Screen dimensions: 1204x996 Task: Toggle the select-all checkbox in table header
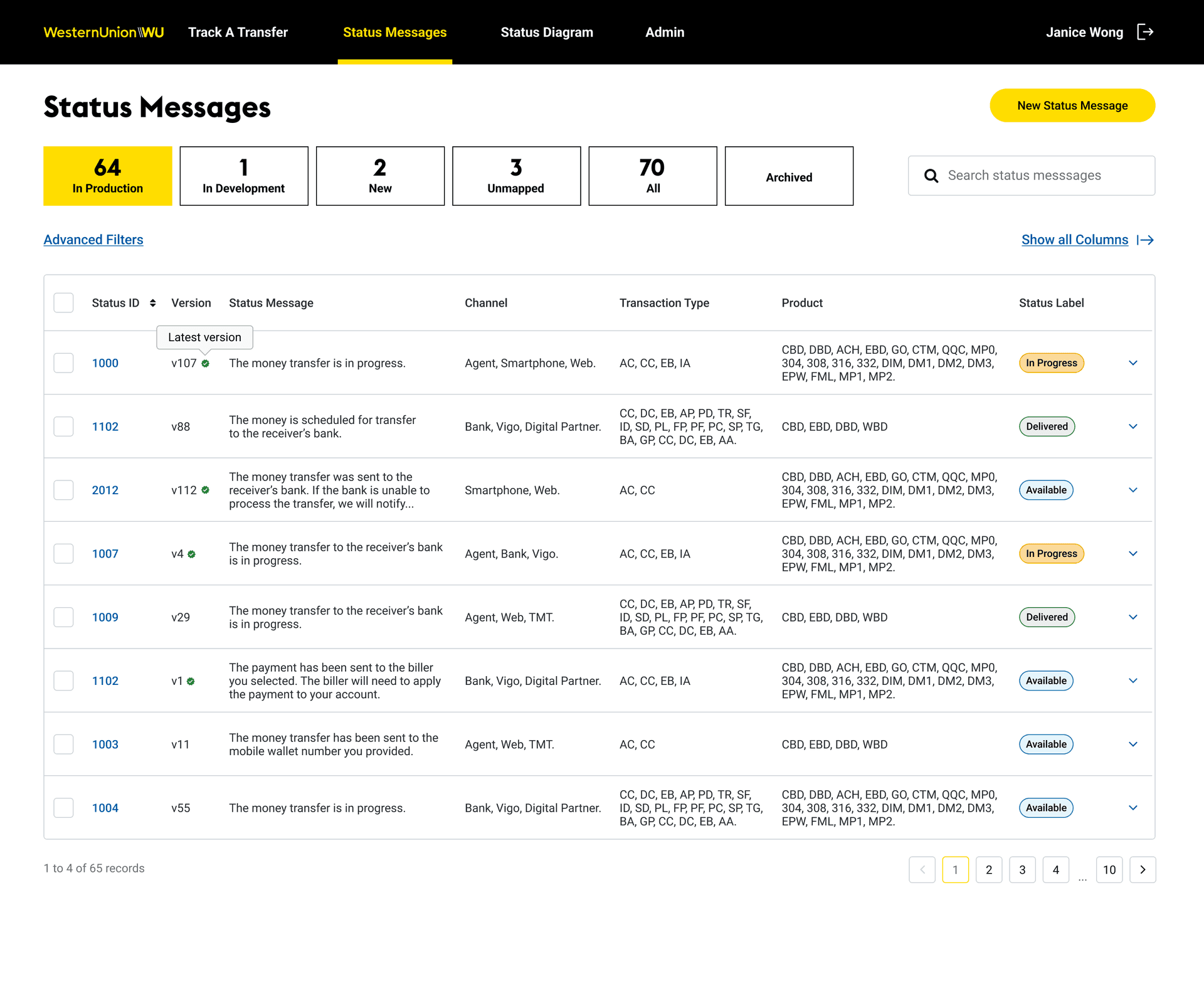(x=63, y=303)
